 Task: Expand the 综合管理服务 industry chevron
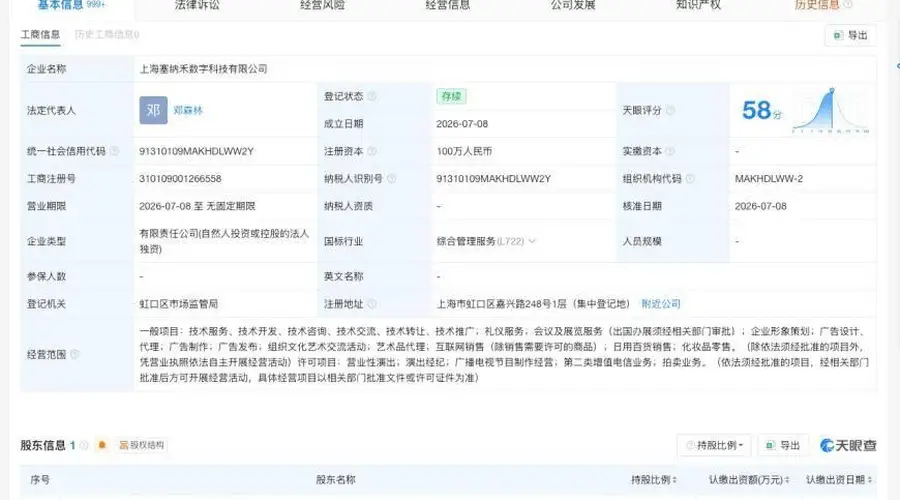tap(532, 241)
